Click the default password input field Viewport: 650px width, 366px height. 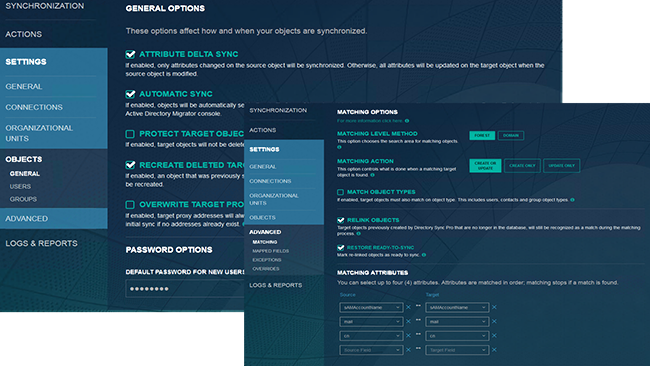pyautogui.click(x=185, y=289)
